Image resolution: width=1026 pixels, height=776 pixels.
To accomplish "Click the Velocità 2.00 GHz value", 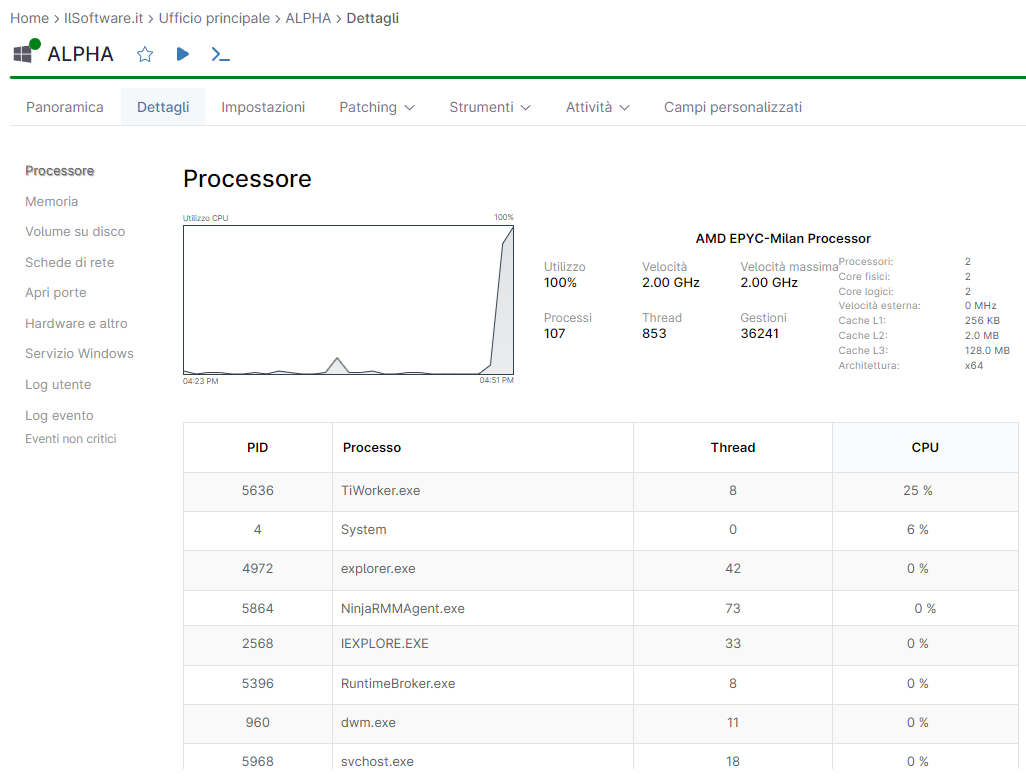I will pyautogui.click(x=671, y=283).
